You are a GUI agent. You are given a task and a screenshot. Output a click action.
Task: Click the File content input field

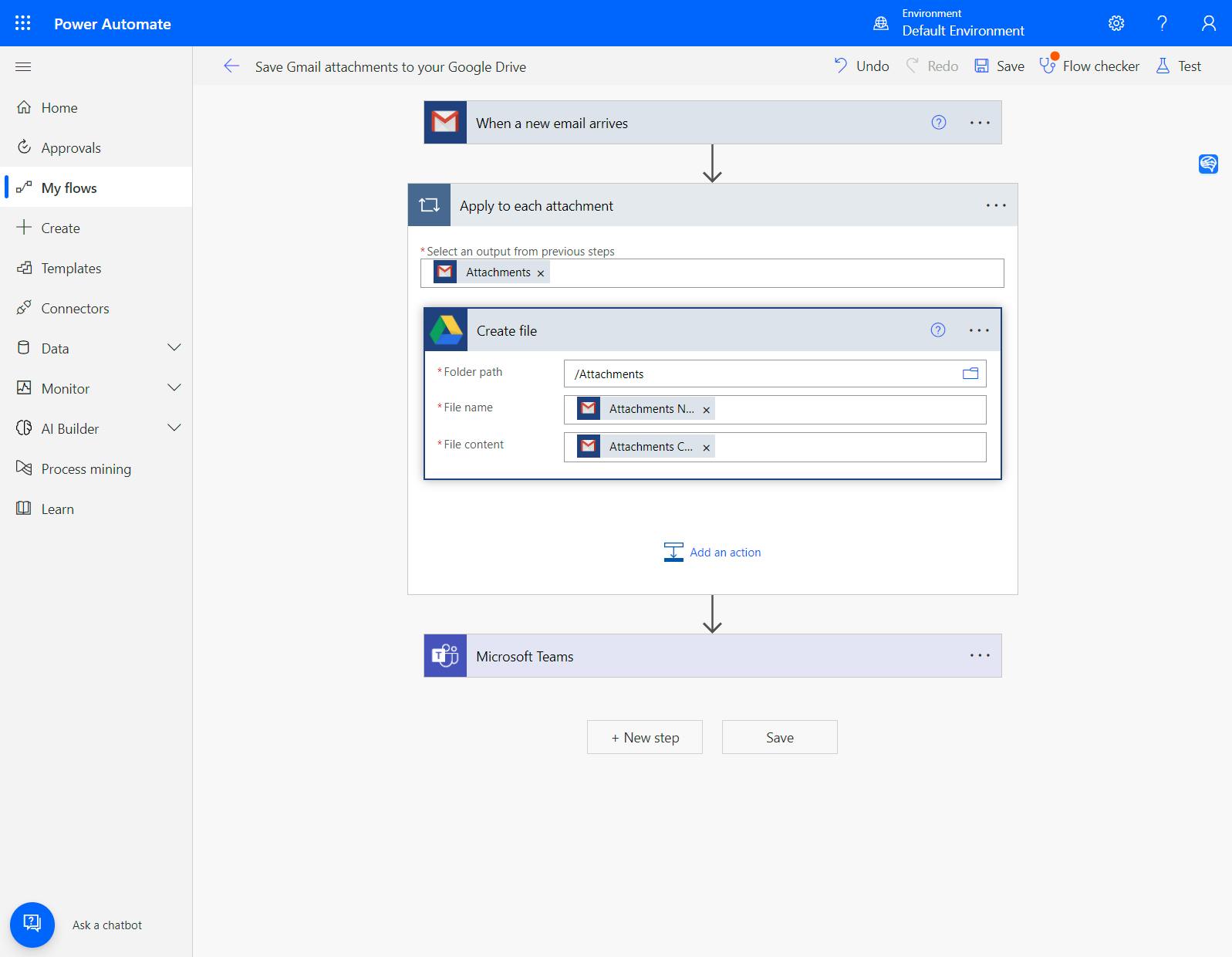[x=775, y=448]
